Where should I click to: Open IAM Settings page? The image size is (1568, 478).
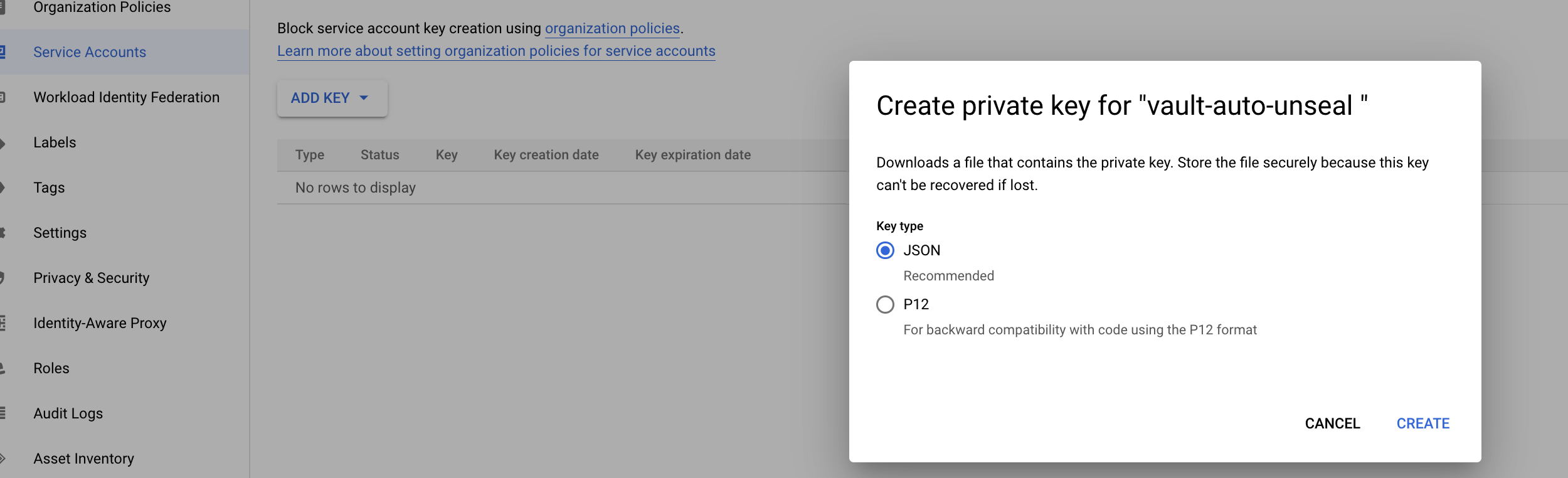(x=60, y=233)
